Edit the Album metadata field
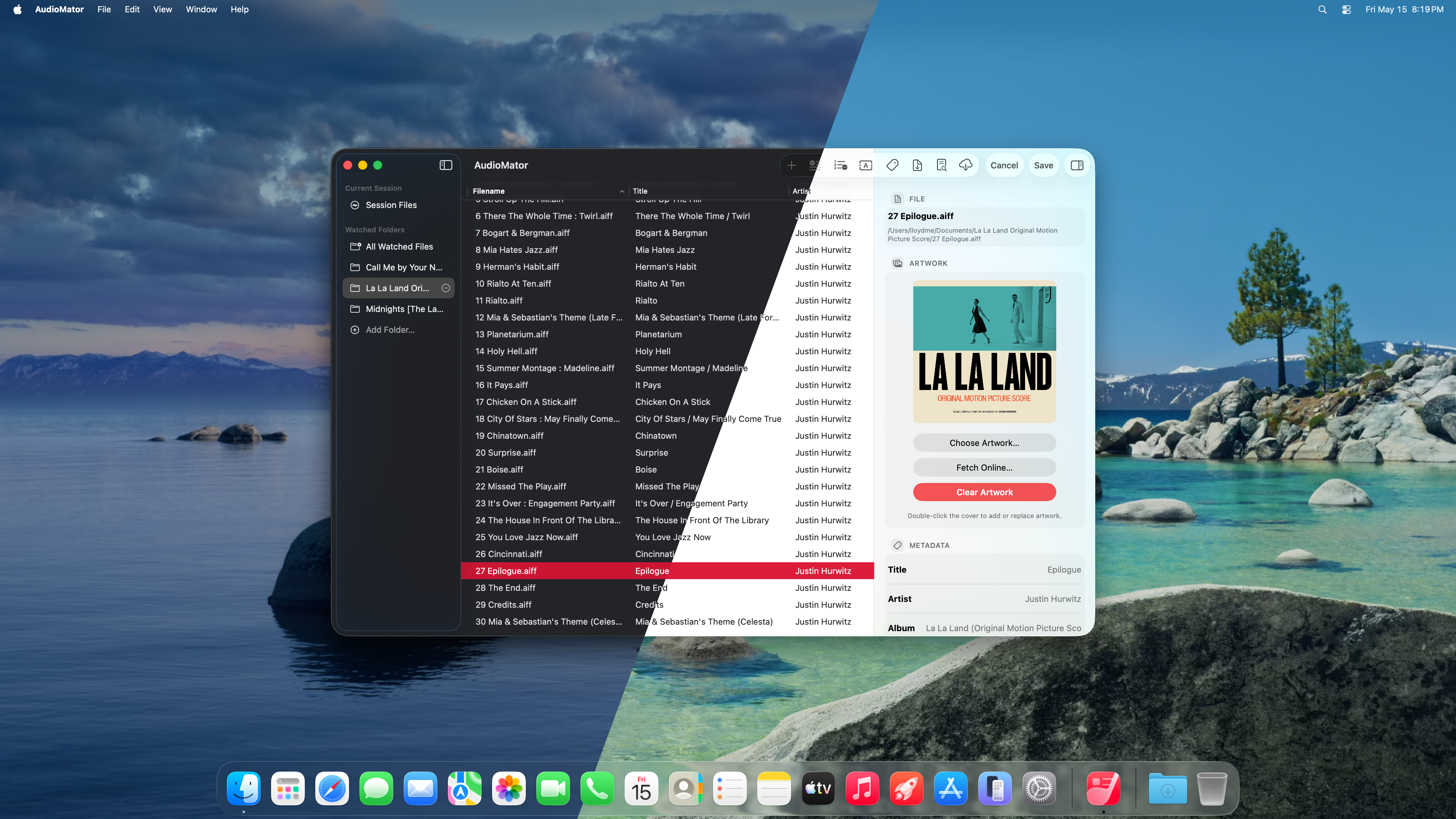 [x=984, y=628]
